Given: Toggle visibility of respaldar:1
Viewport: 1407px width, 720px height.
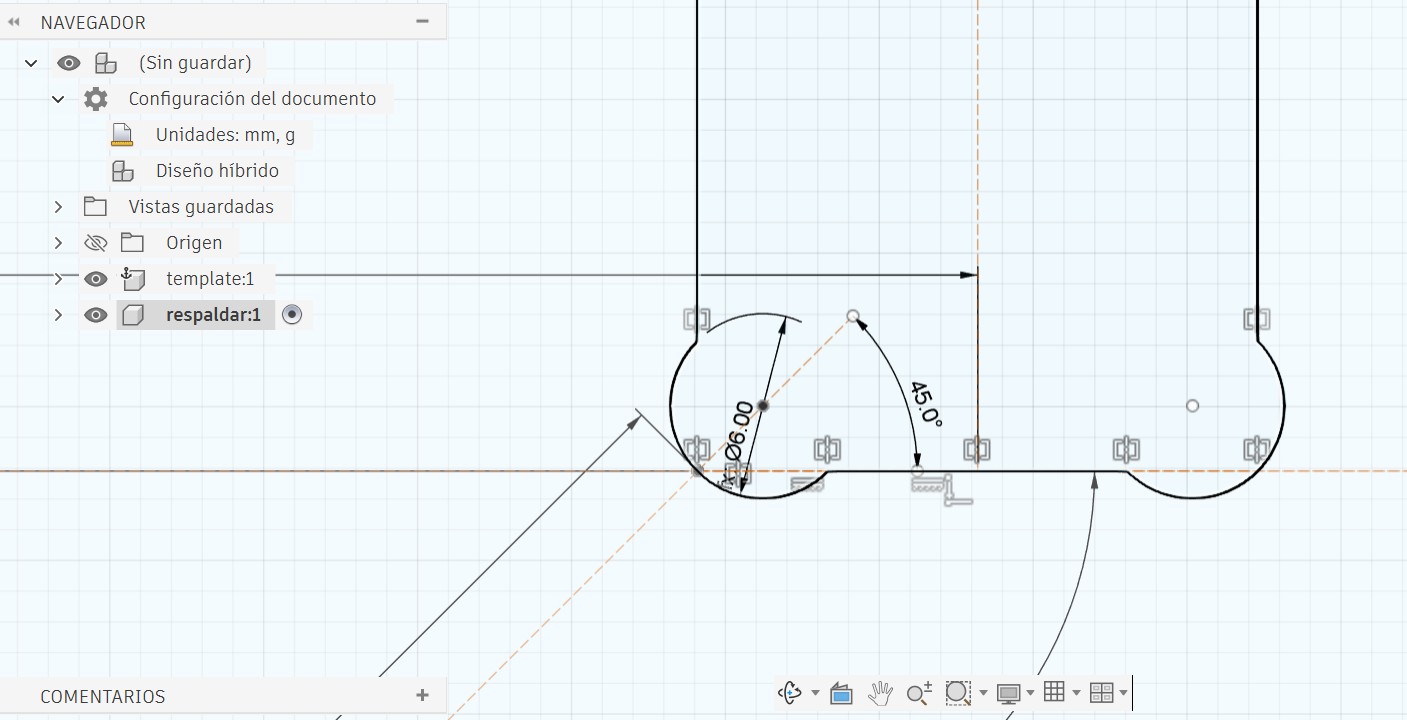Looking at the screenshot, I should (x=95, y=315).
